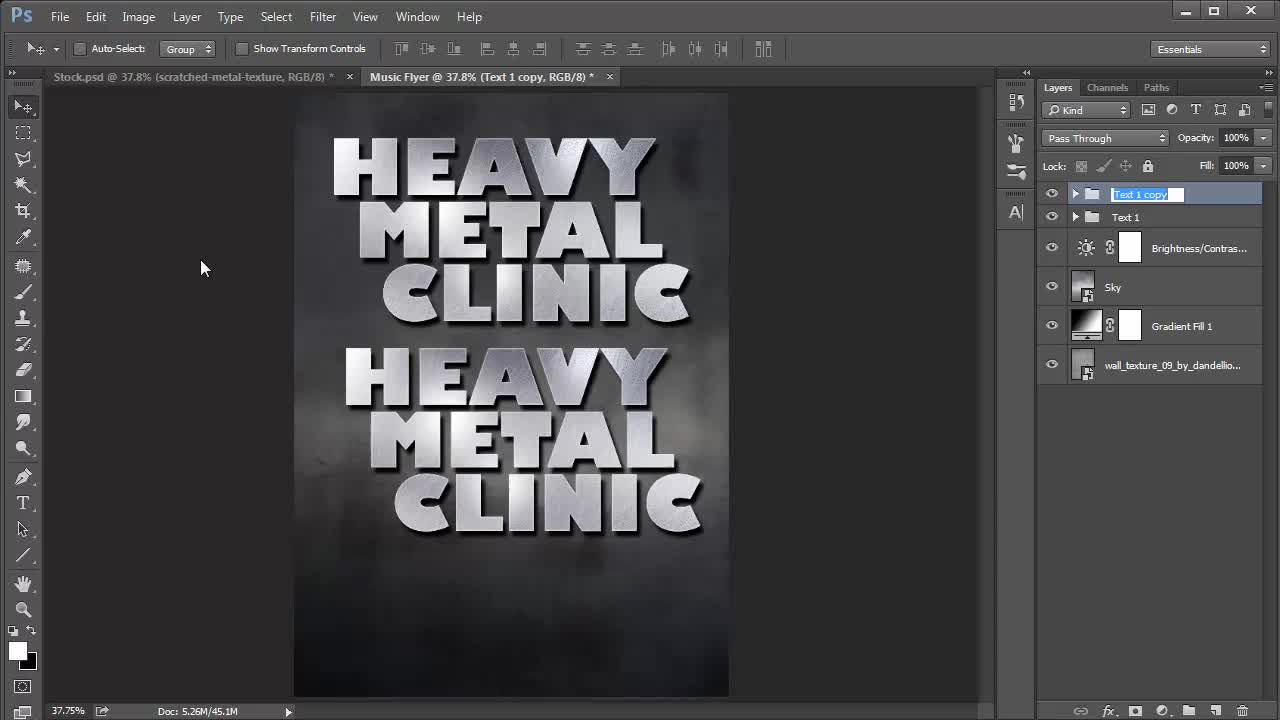Expand the Text 1 layer group
This screenshot has height=720, width=1280.
point(1076,217)
